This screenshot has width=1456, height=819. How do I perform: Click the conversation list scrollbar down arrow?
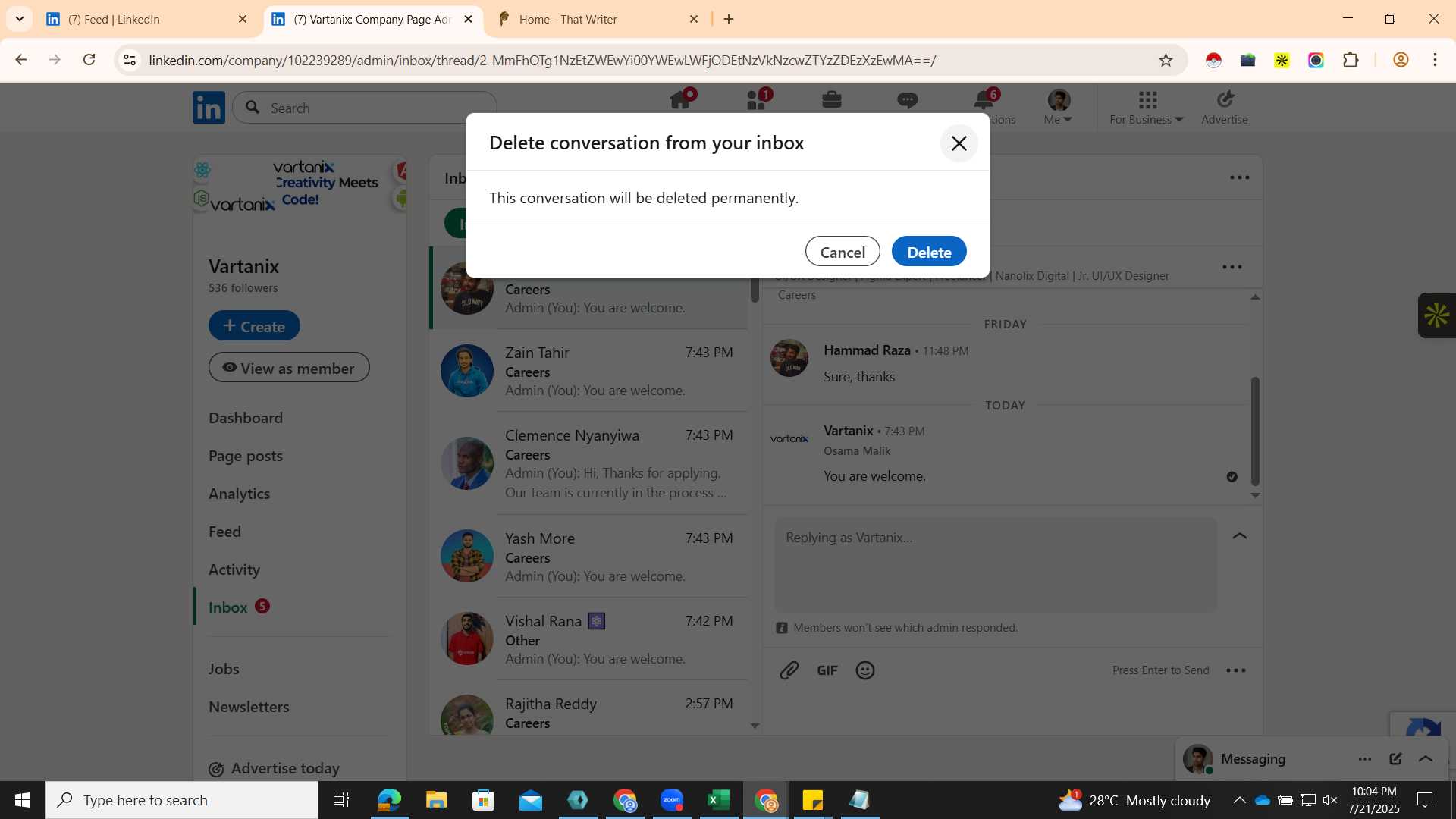click(x=755, y=726)
